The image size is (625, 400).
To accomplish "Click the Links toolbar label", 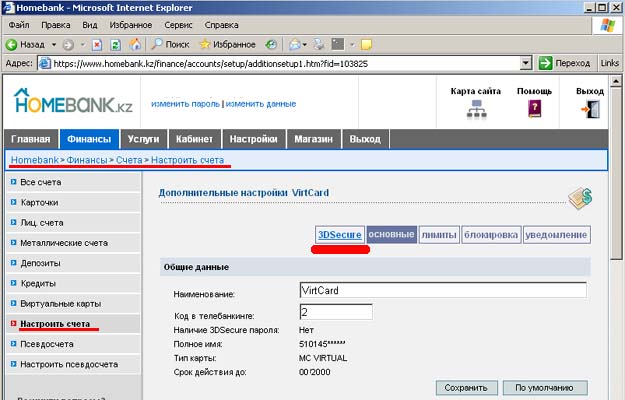I will [609, 63].
